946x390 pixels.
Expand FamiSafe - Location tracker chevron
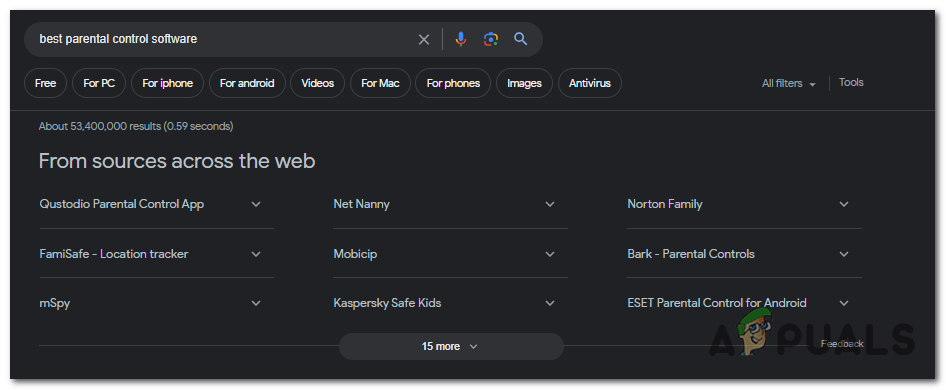256,254
